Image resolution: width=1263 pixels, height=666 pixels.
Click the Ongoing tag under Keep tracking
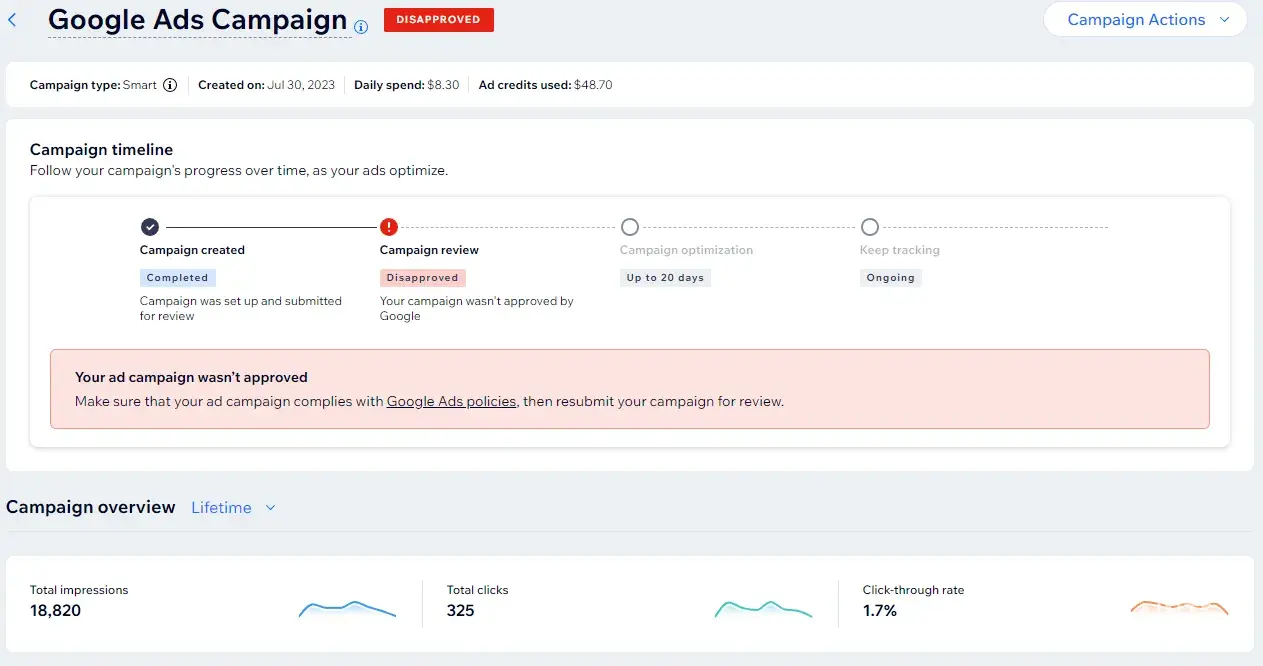(890, 278)
